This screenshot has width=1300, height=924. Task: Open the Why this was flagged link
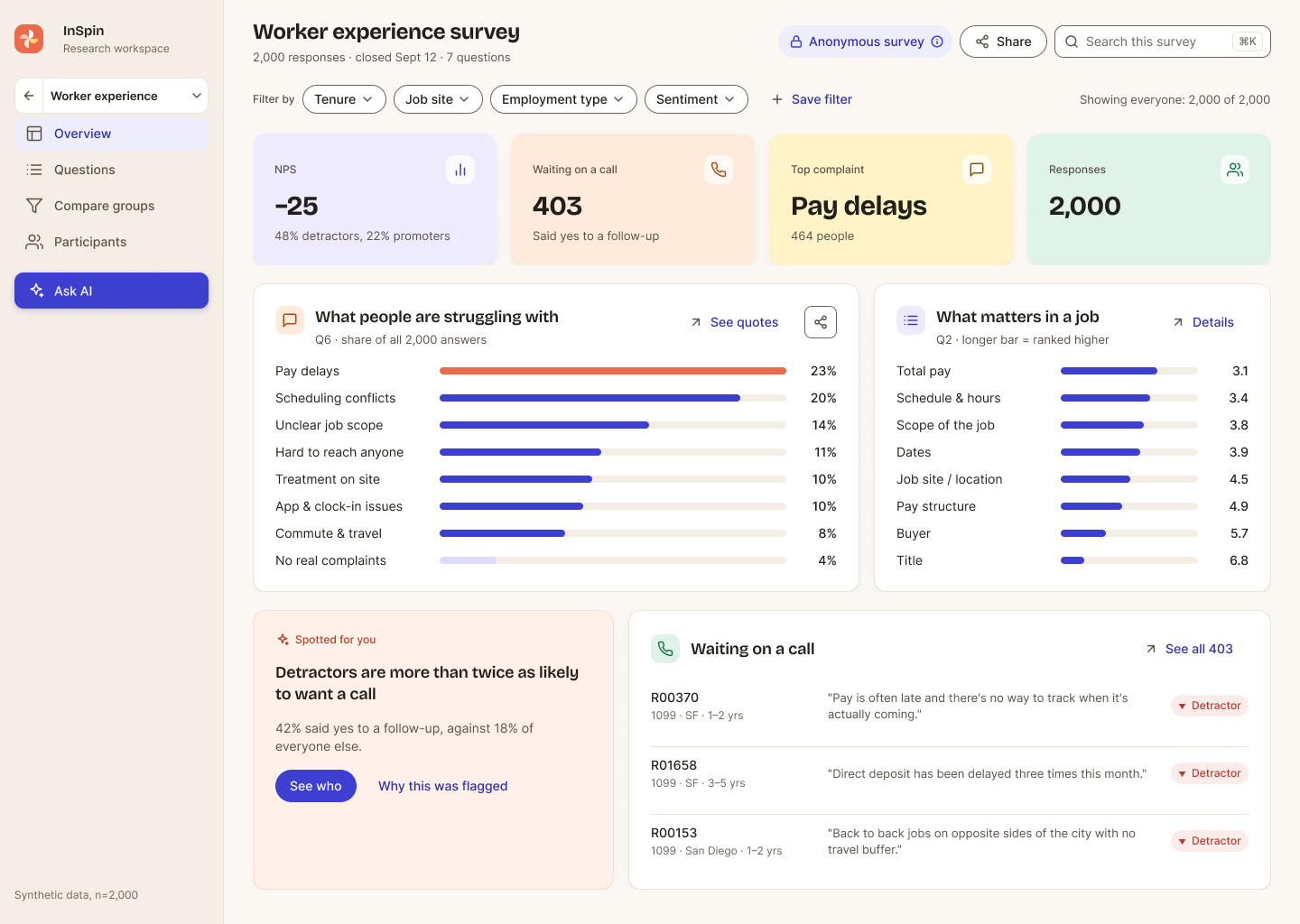tap(443, 786)
